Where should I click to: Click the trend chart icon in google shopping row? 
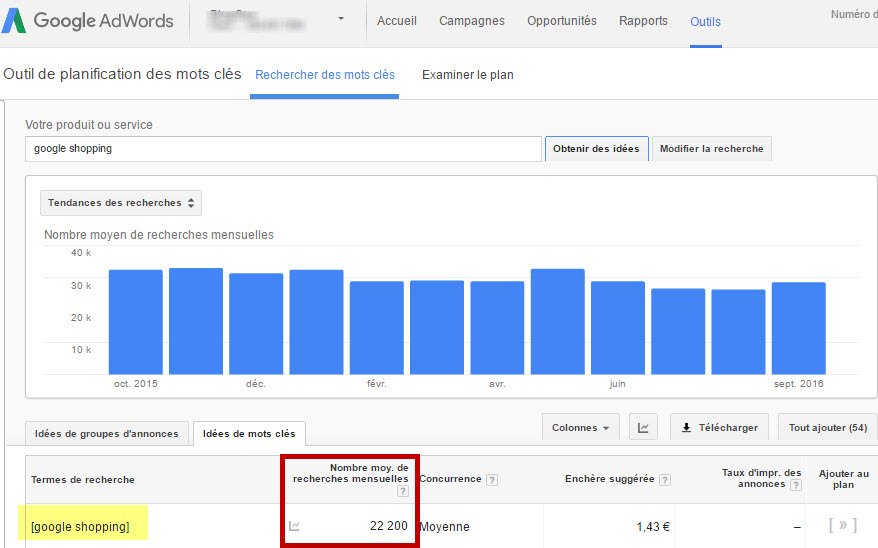click(294, 526)
